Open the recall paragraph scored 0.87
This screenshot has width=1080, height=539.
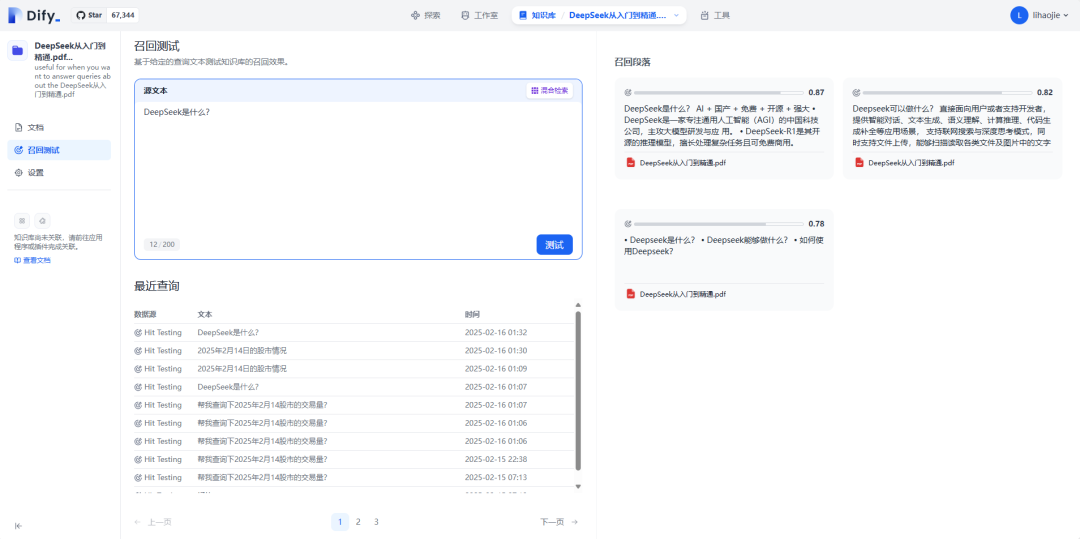tap(724, 129)
